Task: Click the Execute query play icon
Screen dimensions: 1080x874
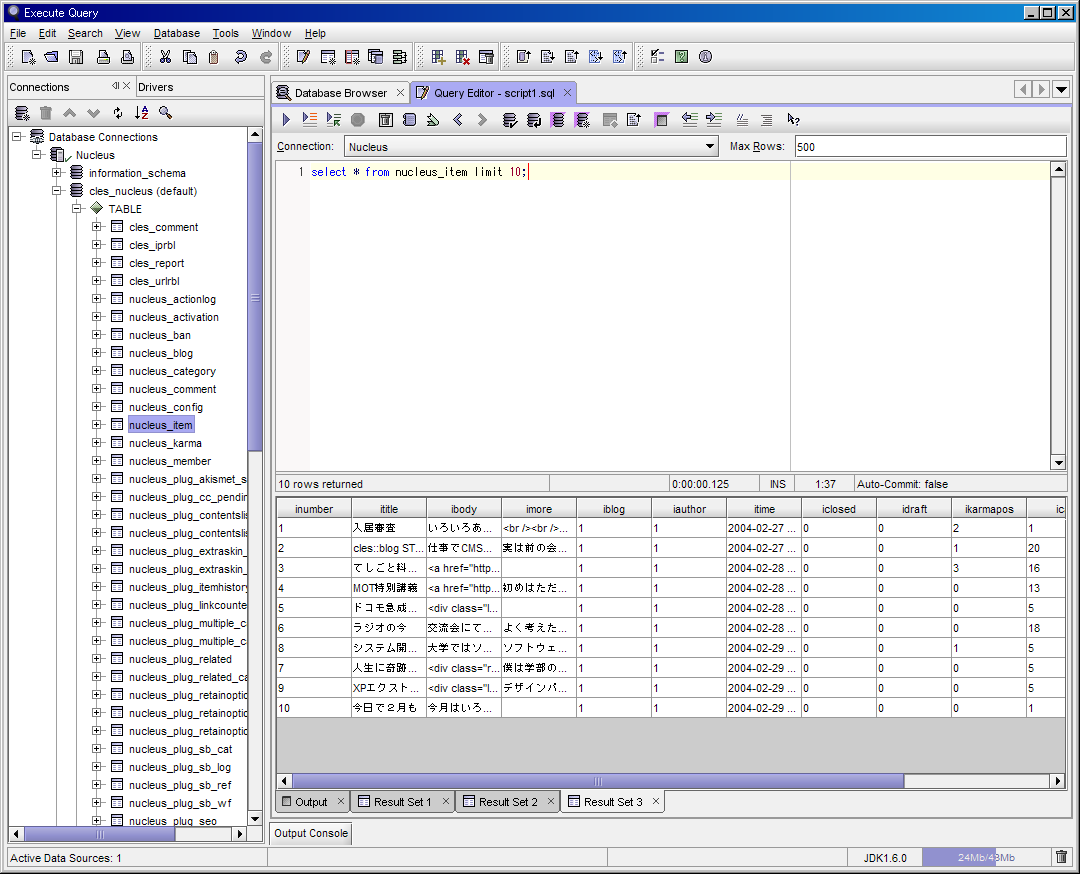Action: [x=286, y=120]
